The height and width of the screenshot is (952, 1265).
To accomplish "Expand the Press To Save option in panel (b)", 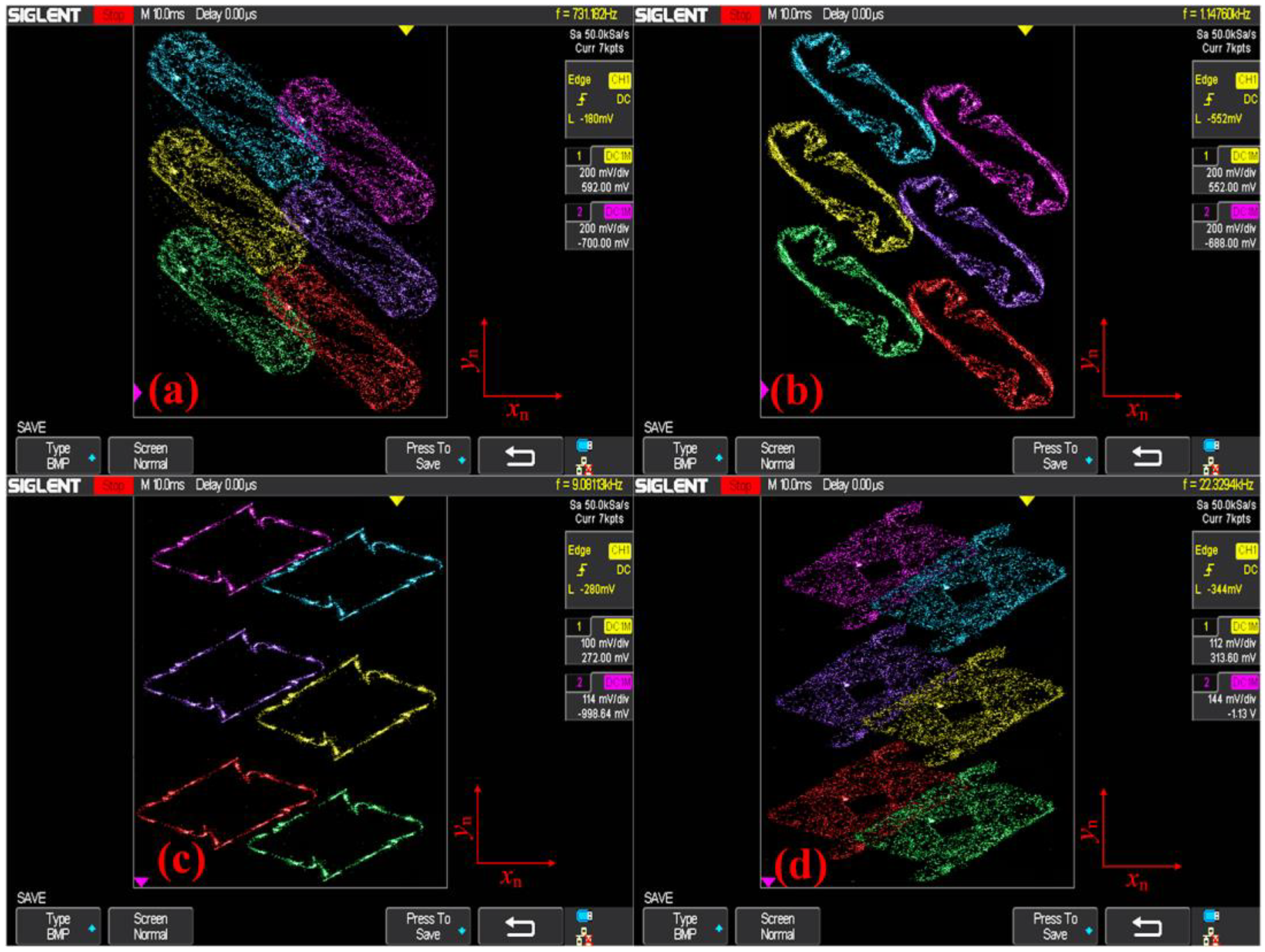I will [1054, 456].
